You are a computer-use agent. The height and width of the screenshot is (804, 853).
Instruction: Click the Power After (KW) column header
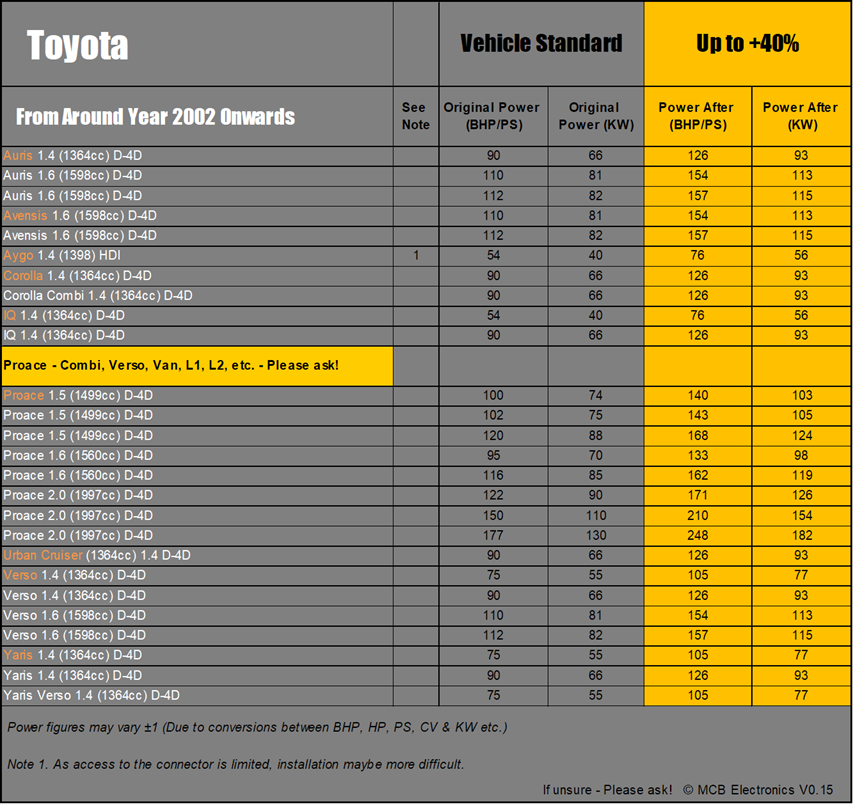click(x=801, y=116)
